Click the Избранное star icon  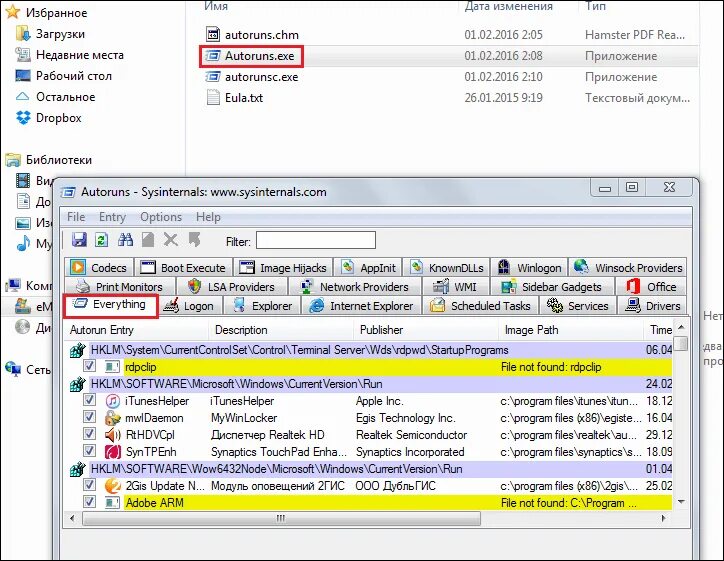pyautogui.click(x=12, y=12)
